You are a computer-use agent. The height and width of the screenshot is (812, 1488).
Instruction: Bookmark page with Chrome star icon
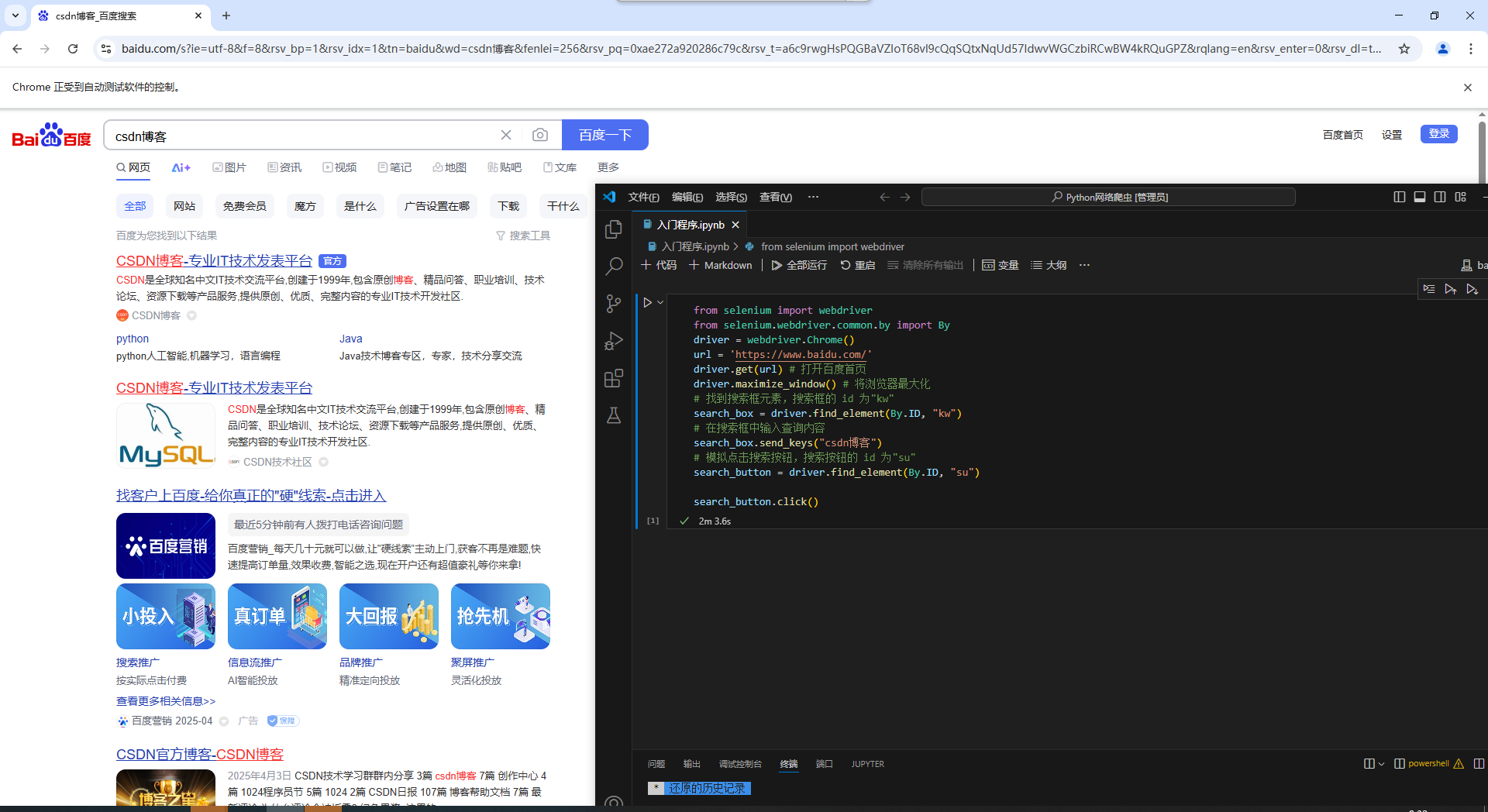point(1404,49)
